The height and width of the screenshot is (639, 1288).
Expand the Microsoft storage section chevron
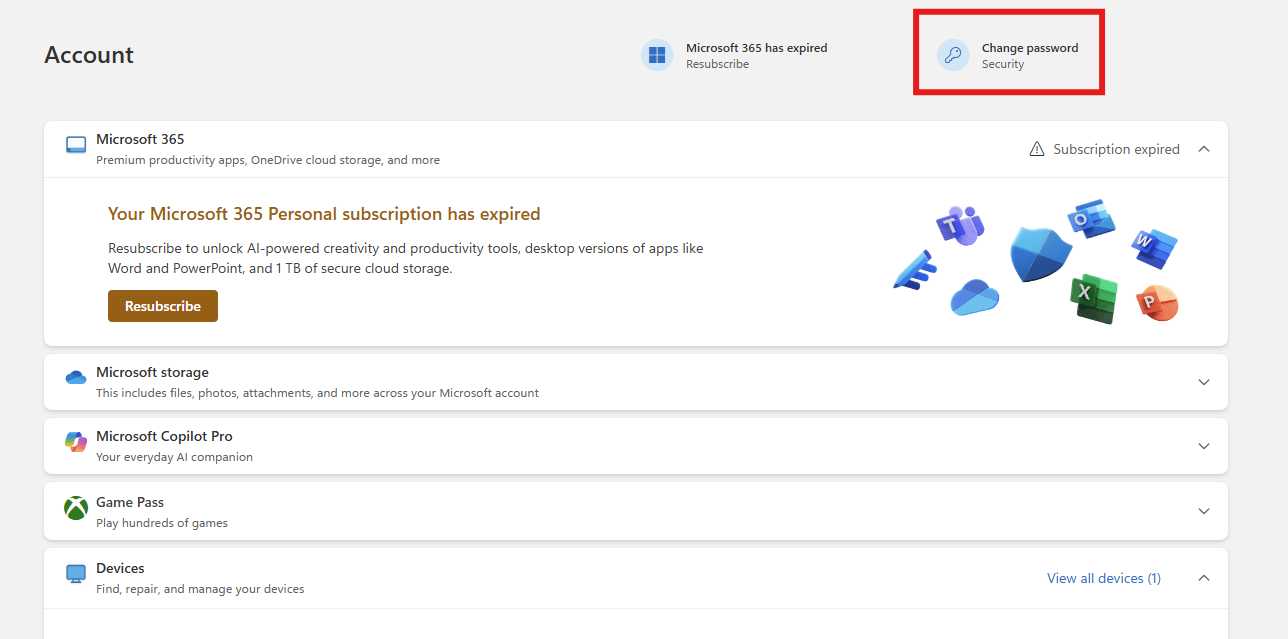pyautogui.click(x=1204, y=382)
